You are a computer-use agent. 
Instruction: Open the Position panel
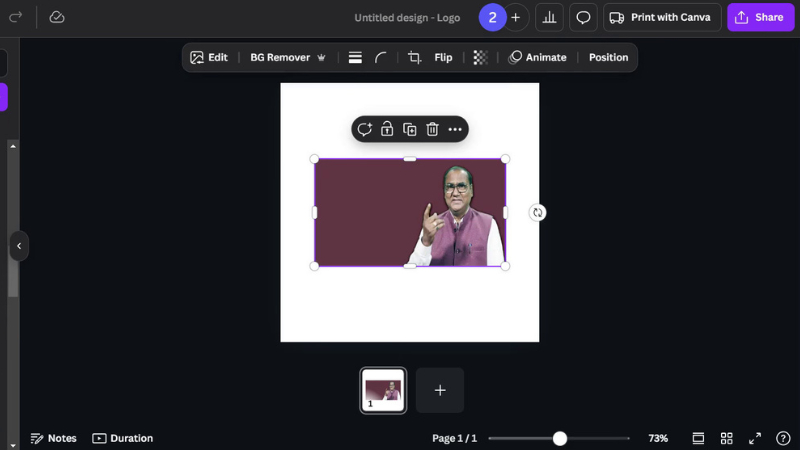click(608, 58)
